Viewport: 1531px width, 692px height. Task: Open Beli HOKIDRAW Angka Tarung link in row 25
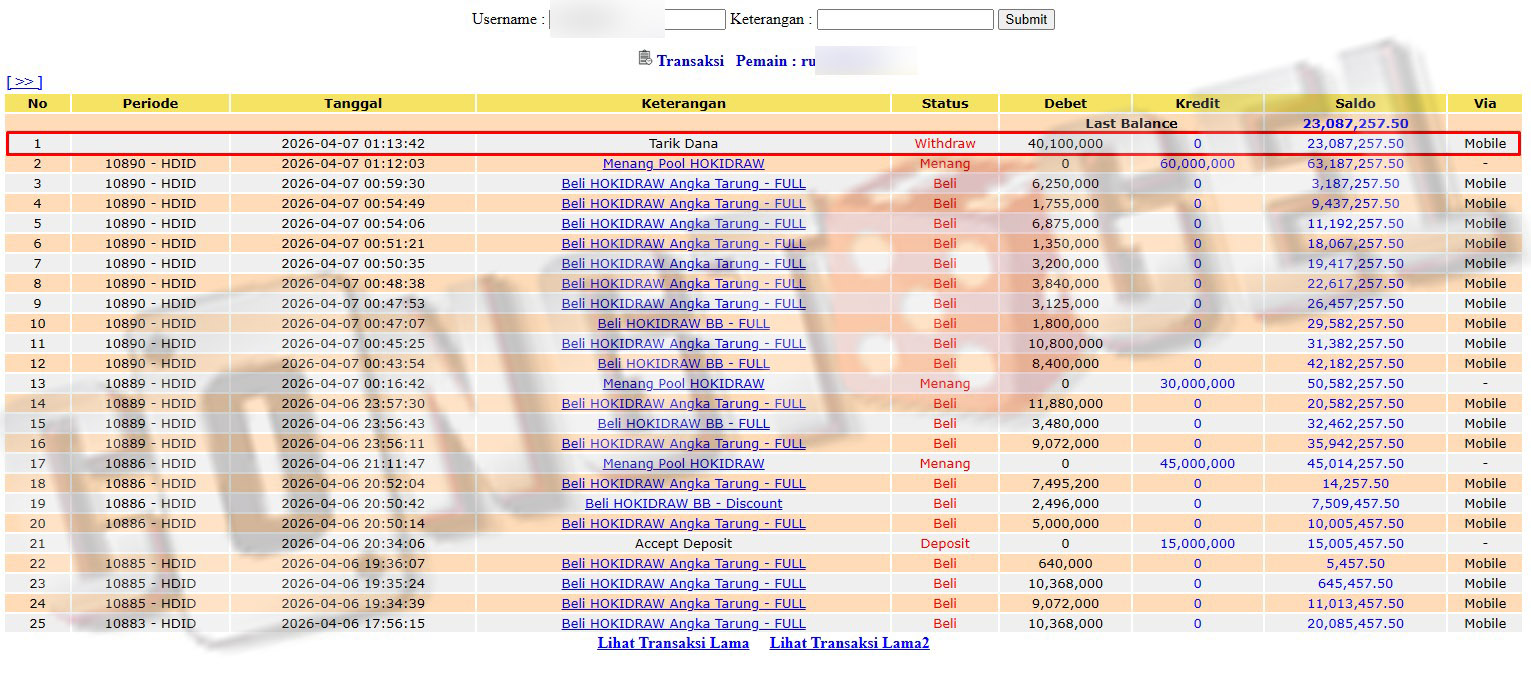point(683,623)
